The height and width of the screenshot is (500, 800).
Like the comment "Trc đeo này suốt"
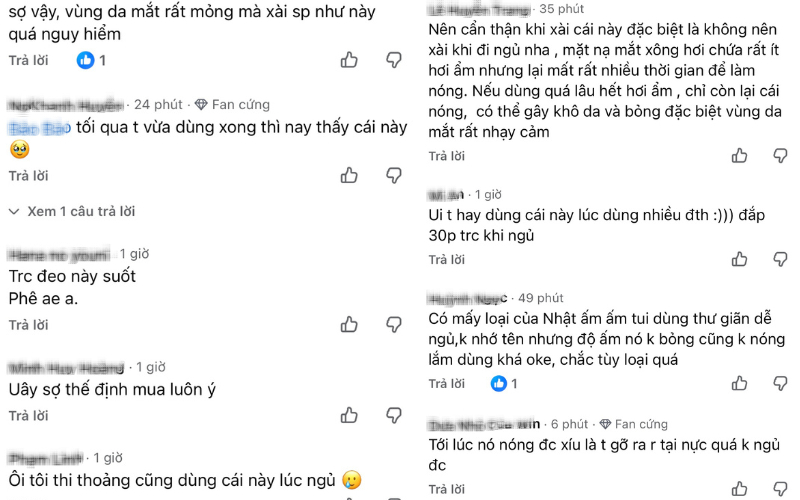[349, 325]
